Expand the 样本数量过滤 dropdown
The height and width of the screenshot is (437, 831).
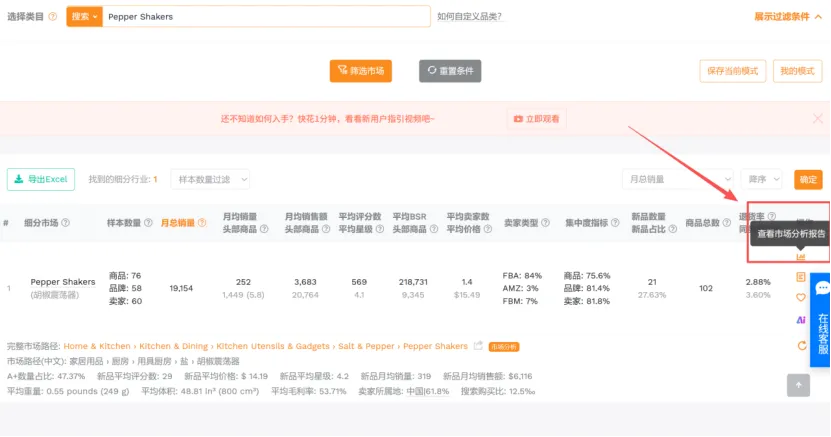210,180
